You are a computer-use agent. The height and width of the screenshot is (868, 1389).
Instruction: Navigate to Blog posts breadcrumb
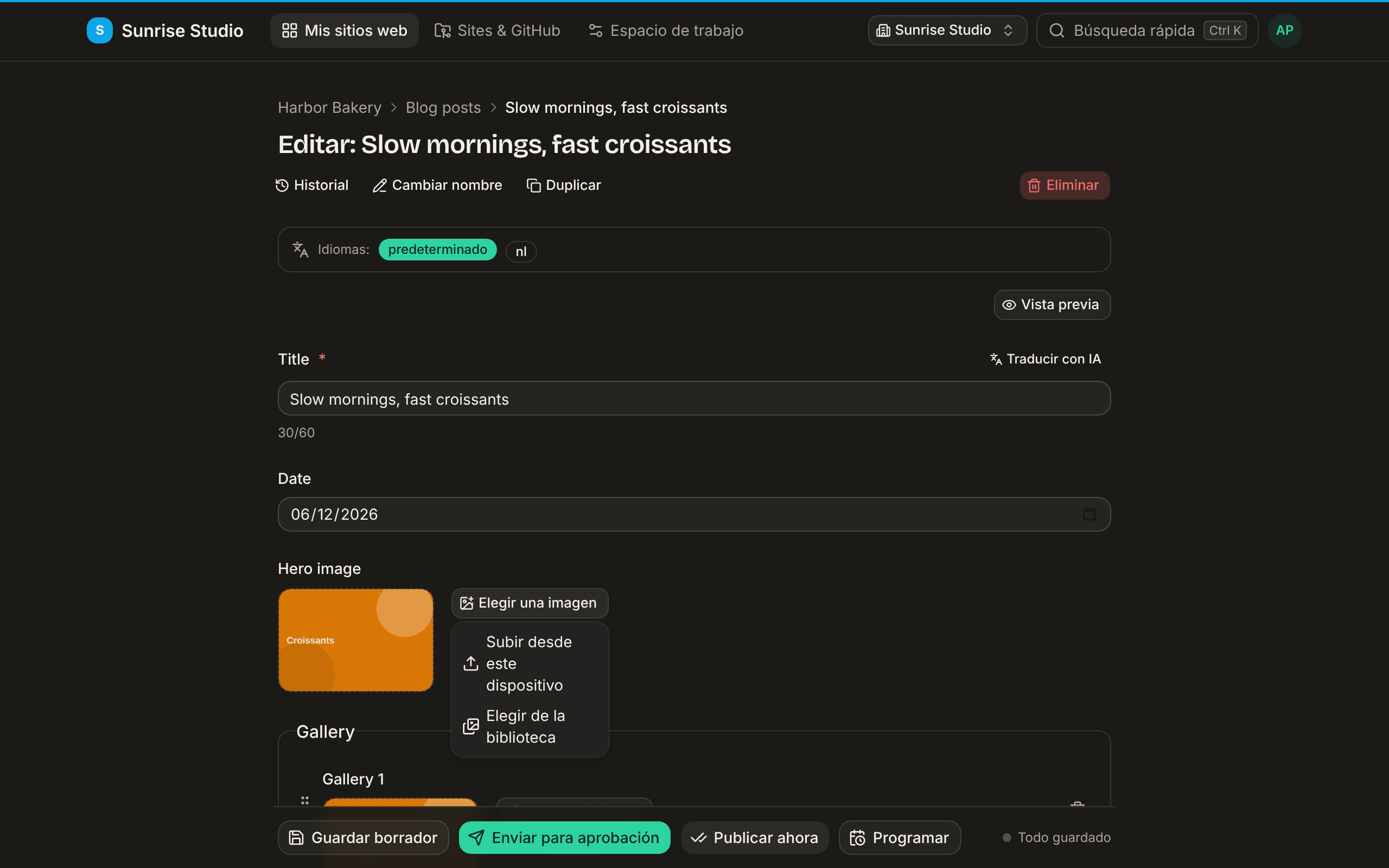(x=443, y=107)
